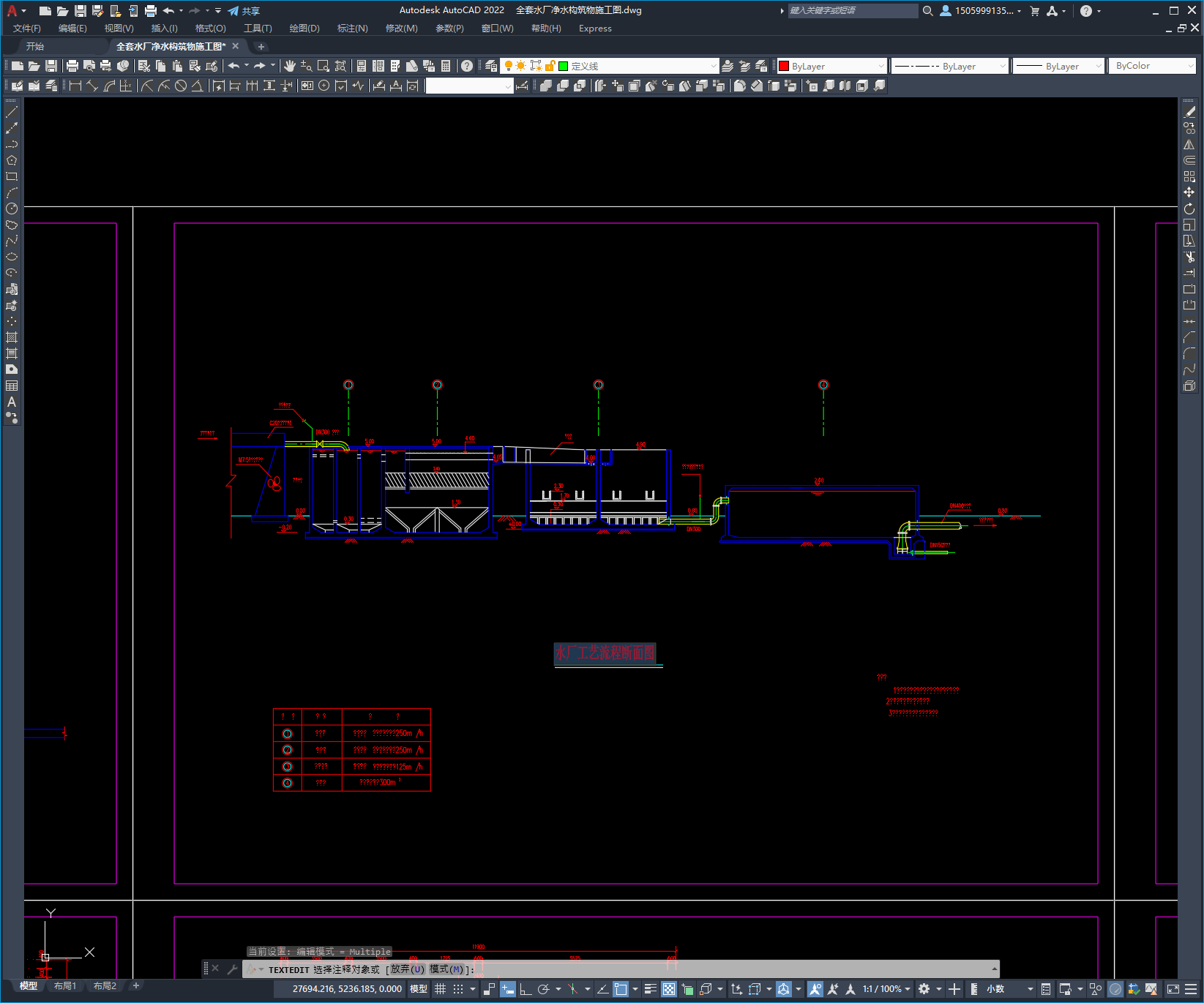Open the 修改(M) menu
The height and width of the screenshot is (1003, 1204).
point(401,29)
